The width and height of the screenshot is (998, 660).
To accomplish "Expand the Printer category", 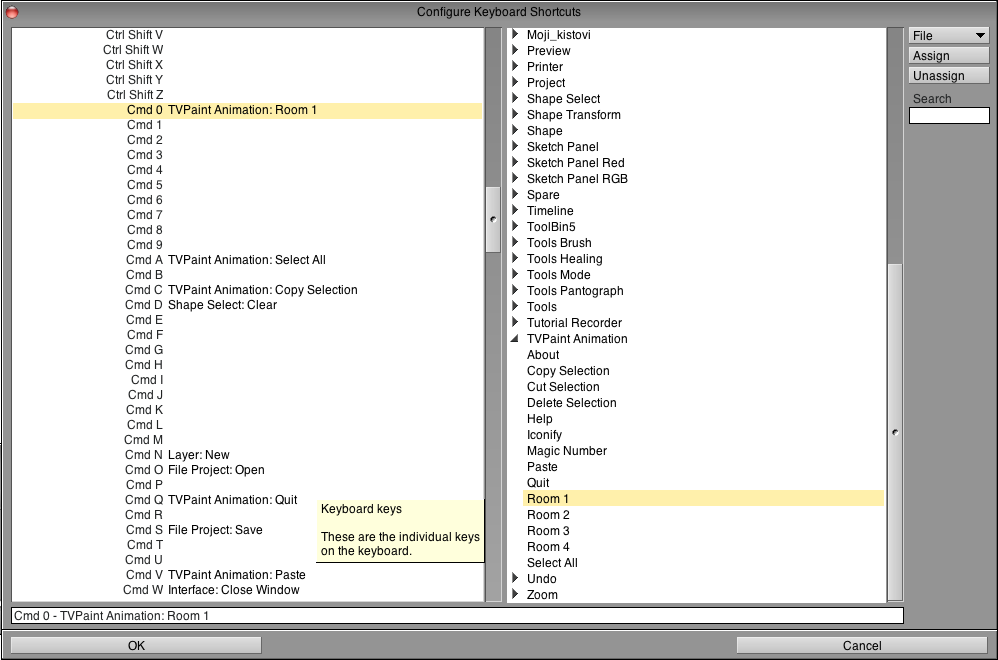I will coord(516,66).
